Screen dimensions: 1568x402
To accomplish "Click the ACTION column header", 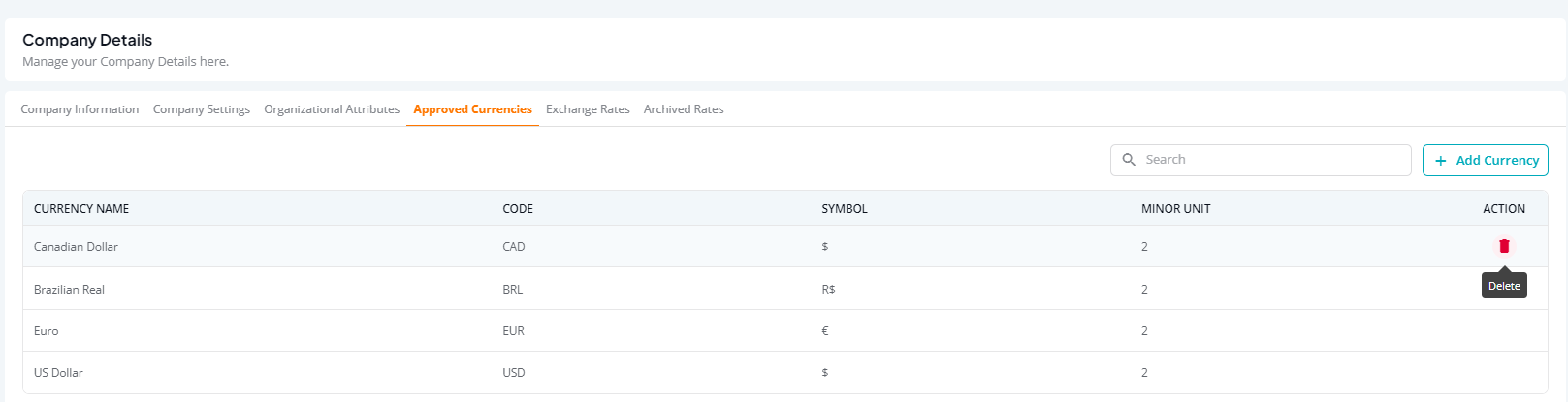I will [1504, 209].
